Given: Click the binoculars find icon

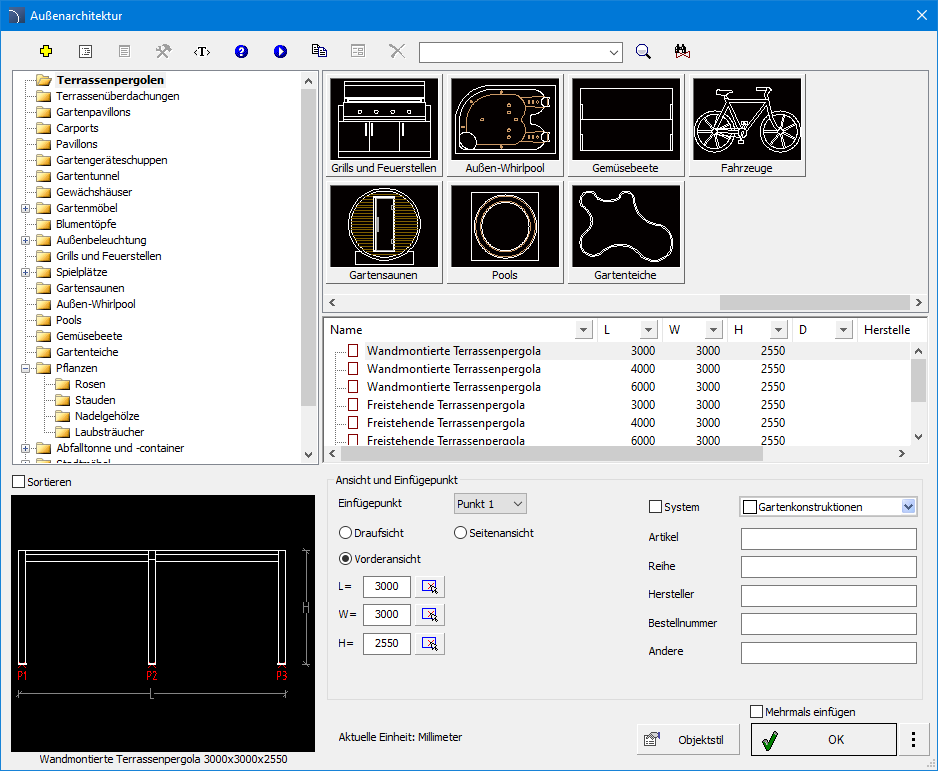Looking at the screenshot, I should point(683,51).
